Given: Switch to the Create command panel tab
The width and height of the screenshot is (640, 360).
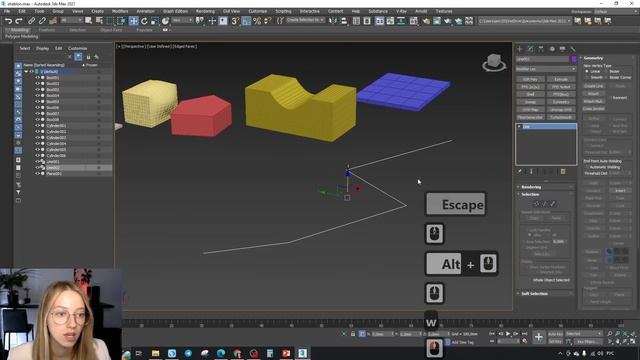Looking at the screenshot, I should pos(520,49).
